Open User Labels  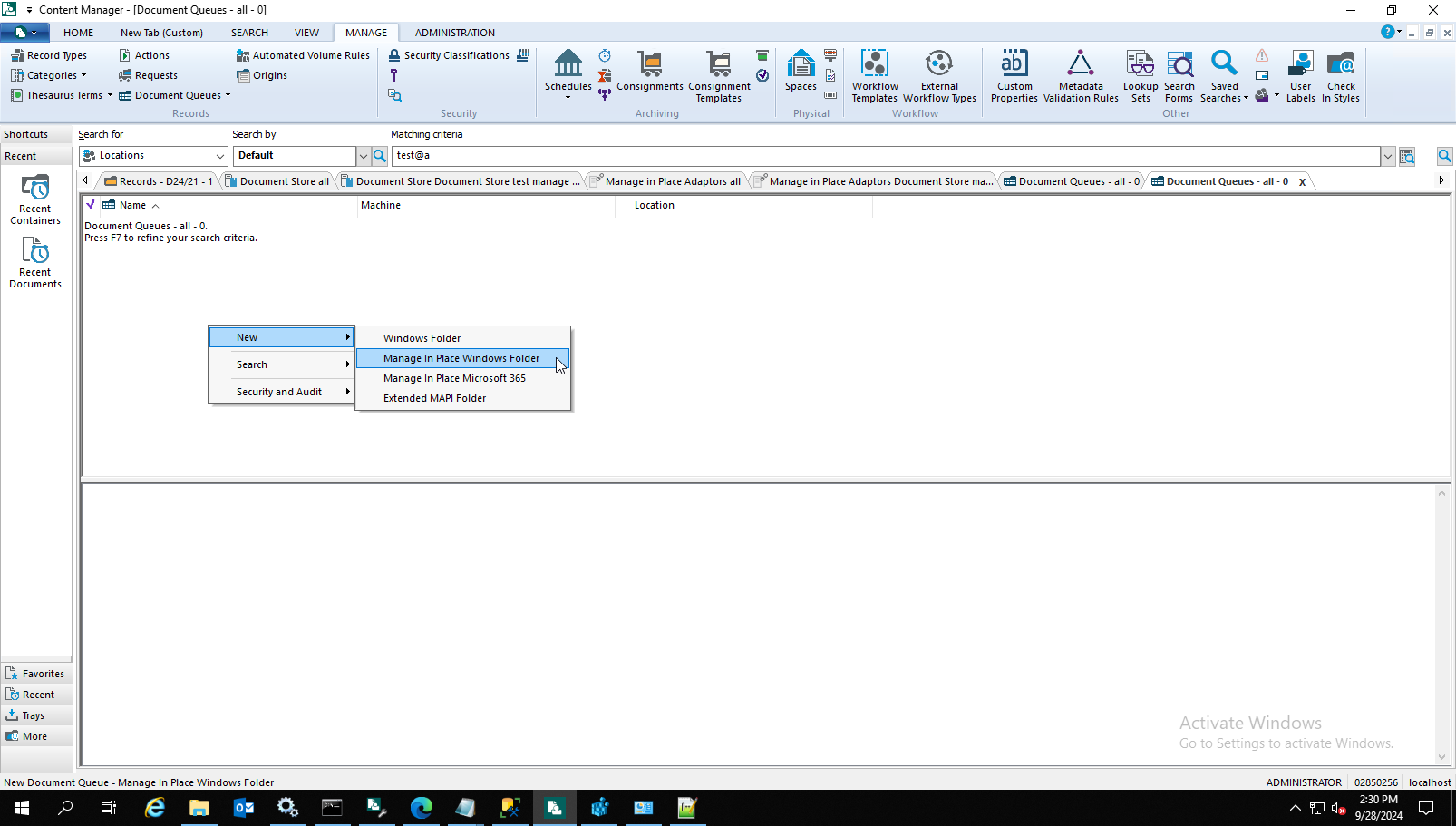(1300, 76)
